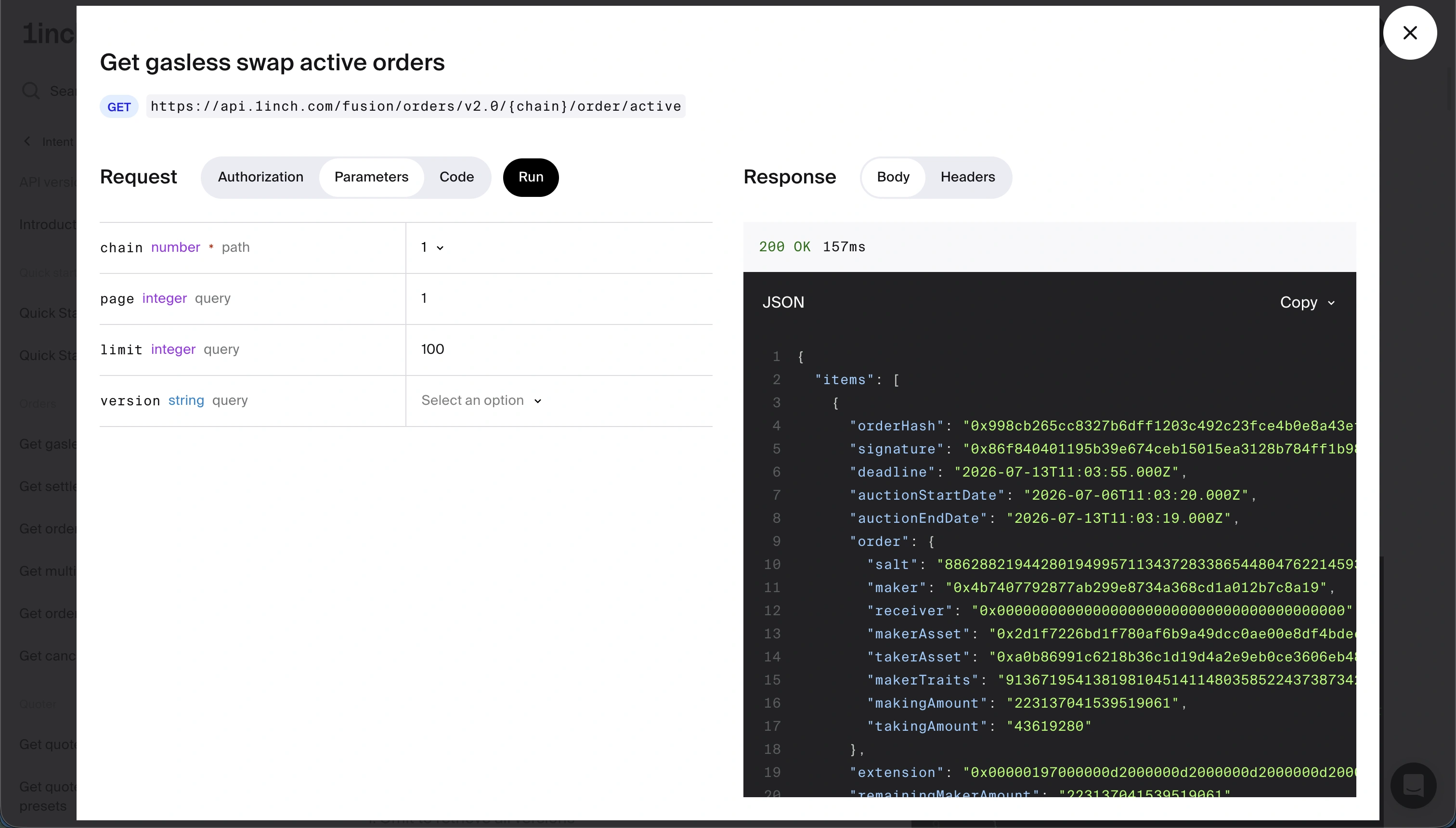
Task: Click the "makerAsset" line in JSON
Action: 1111,634
